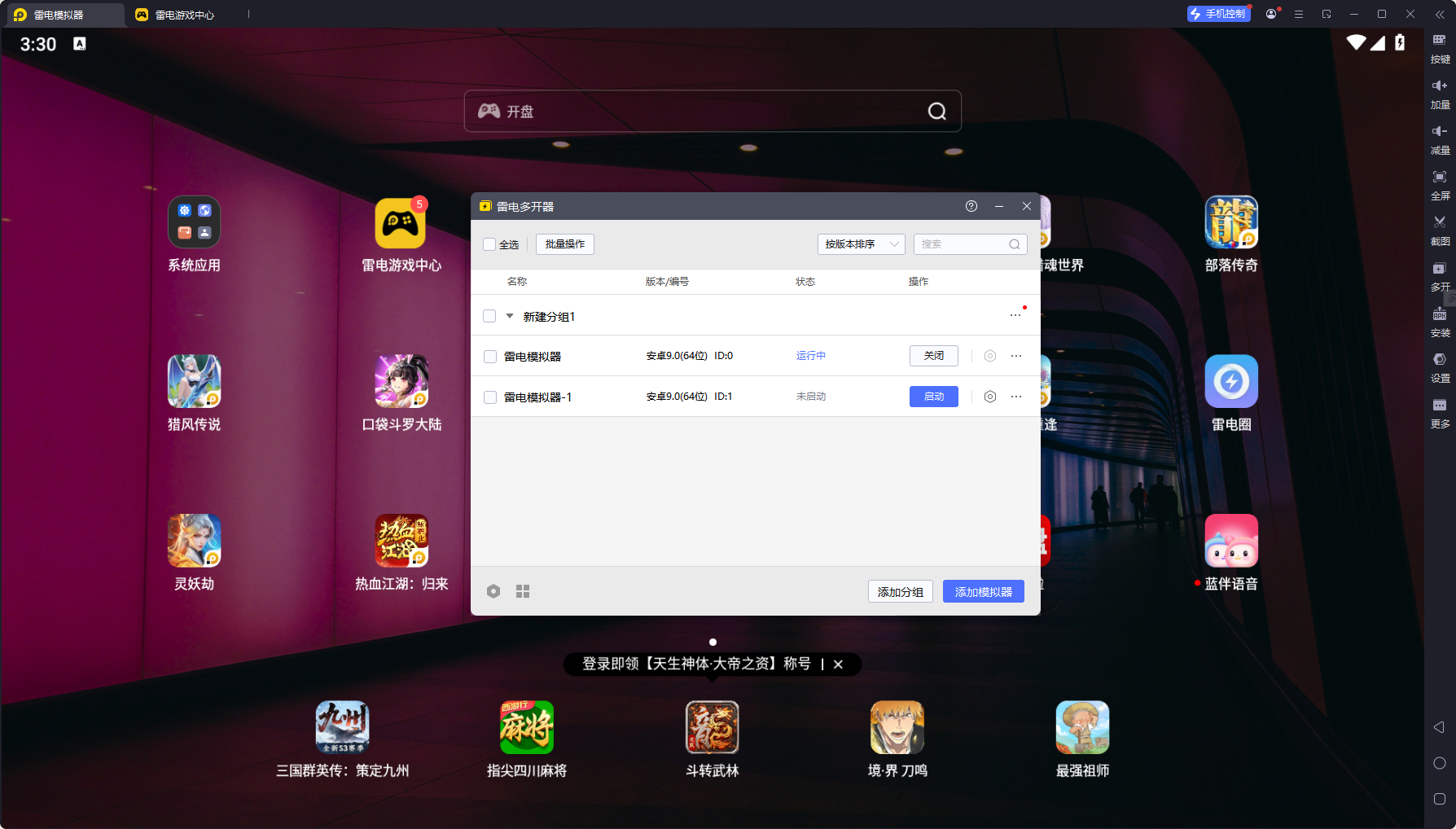Click search magnifier on home search bar
Viewport: 1456px width, 829px height.
point(937,112)
